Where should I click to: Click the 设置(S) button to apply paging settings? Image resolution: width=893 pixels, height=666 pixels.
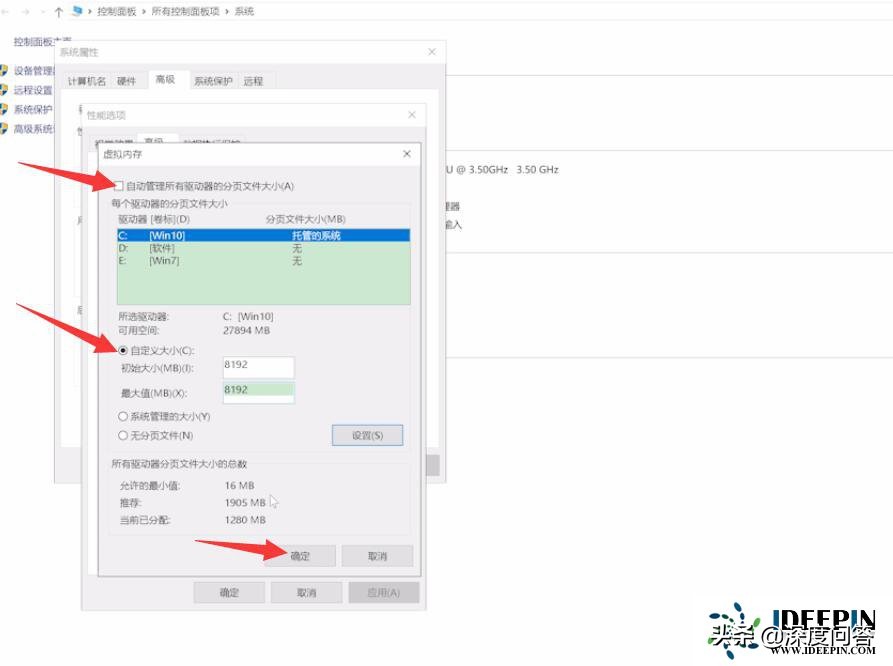(x=367, y=434)
